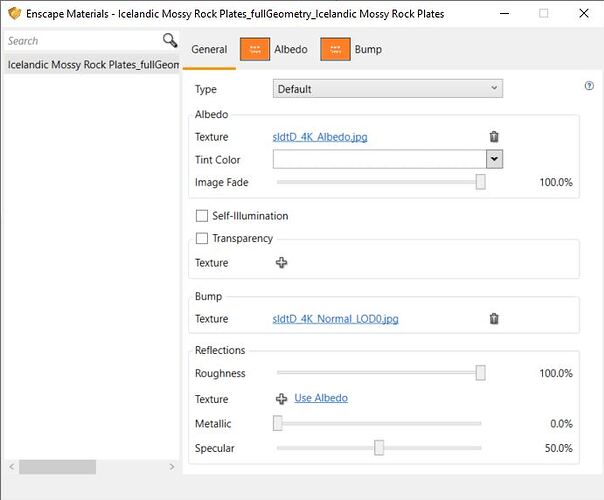Click the Image Fade 100.0% value

pos(556,182)
